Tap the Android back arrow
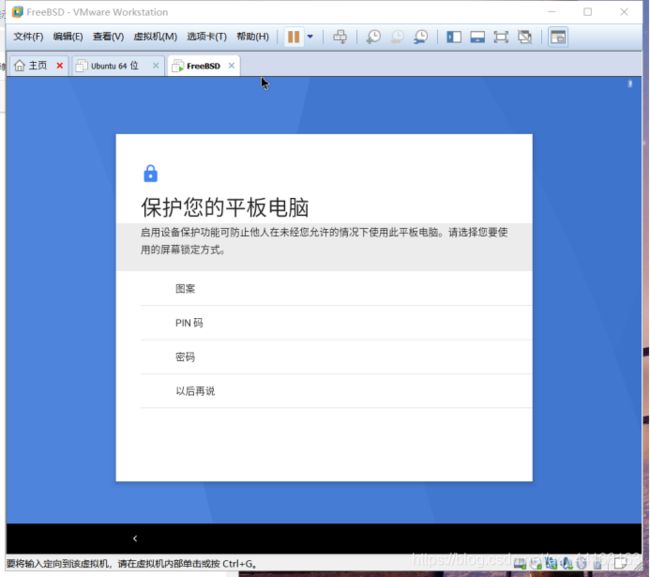 [x=135, y=538]
